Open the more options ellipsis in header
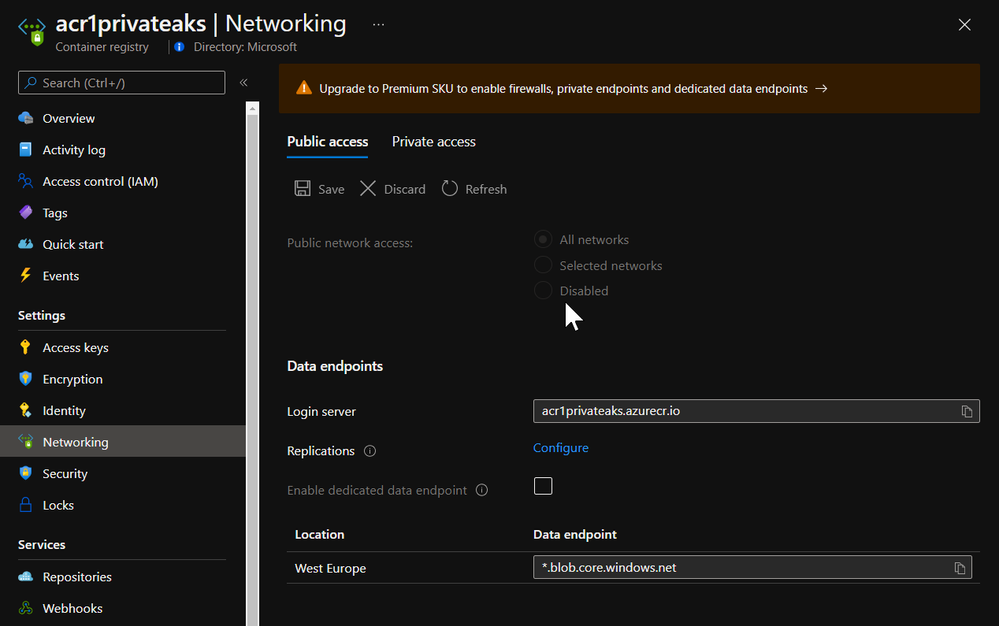 (x=378, y=24)
